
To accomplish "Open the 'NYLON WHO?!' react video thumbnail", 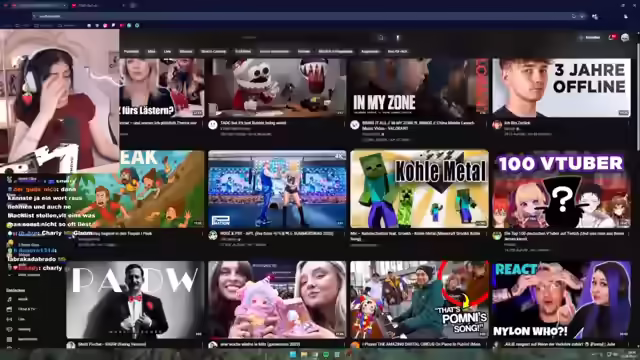I will click(x=561, y=300).
